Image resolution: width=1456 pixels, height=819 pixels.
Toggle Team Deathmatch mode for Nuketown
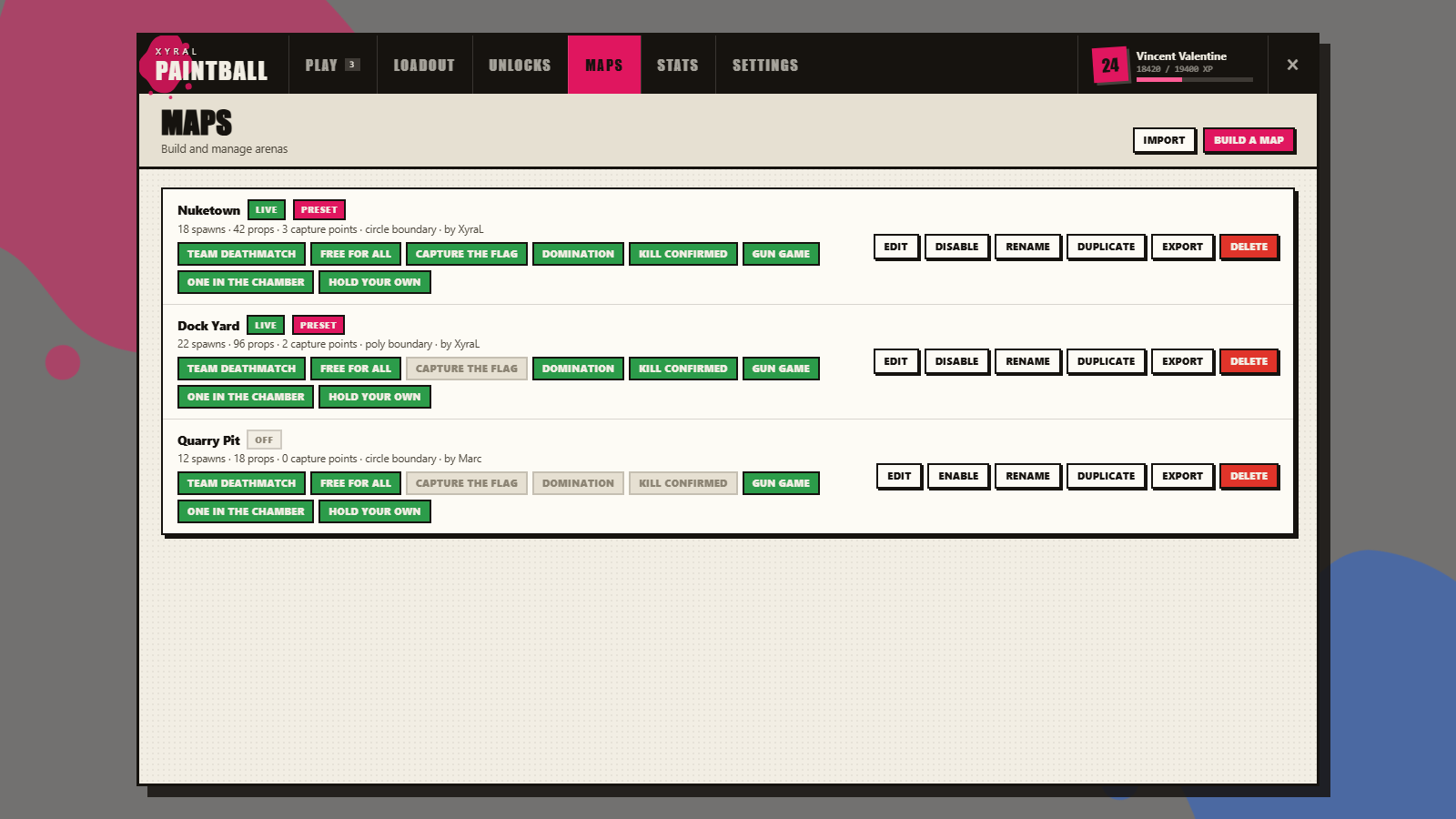point(241,254)
